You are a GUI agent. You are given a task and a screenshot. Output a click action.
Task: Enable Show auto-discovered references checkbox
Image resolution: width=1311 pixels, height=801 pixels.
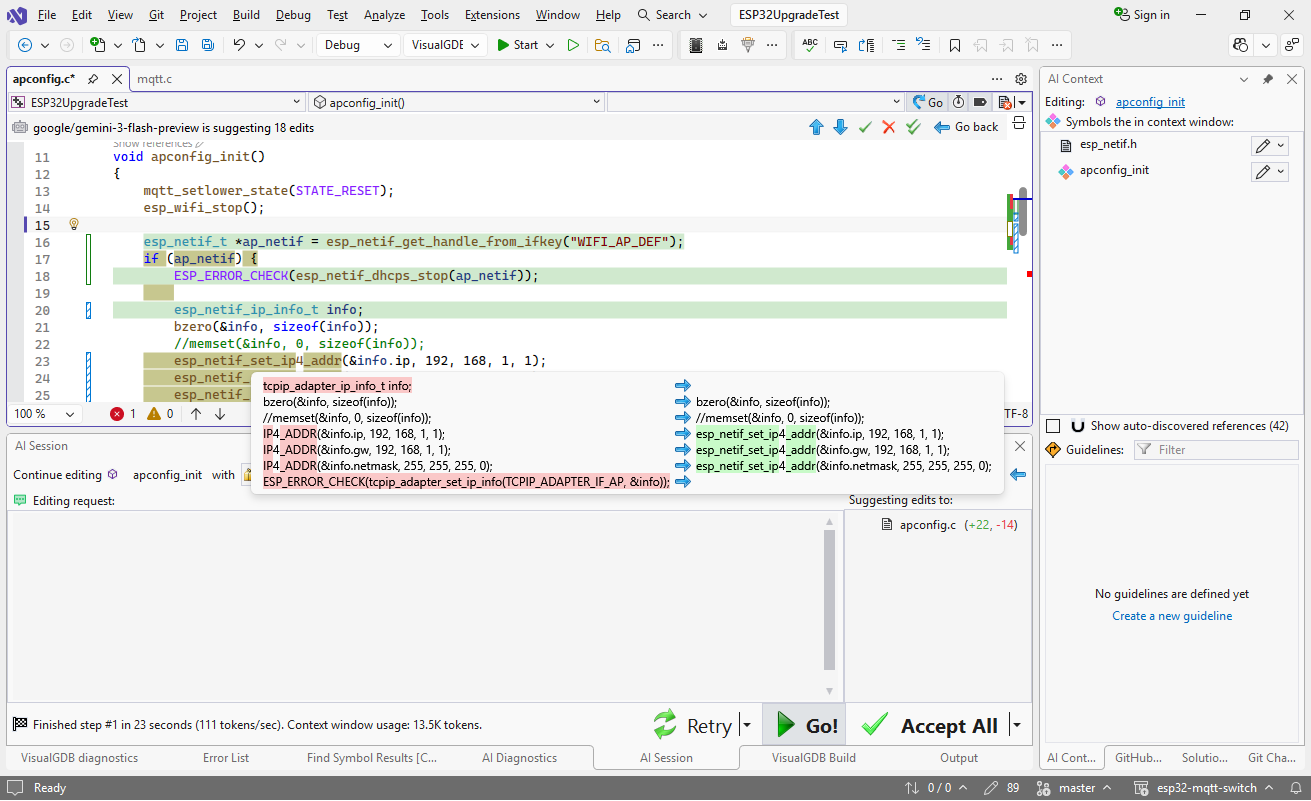tap(1052, 426)
